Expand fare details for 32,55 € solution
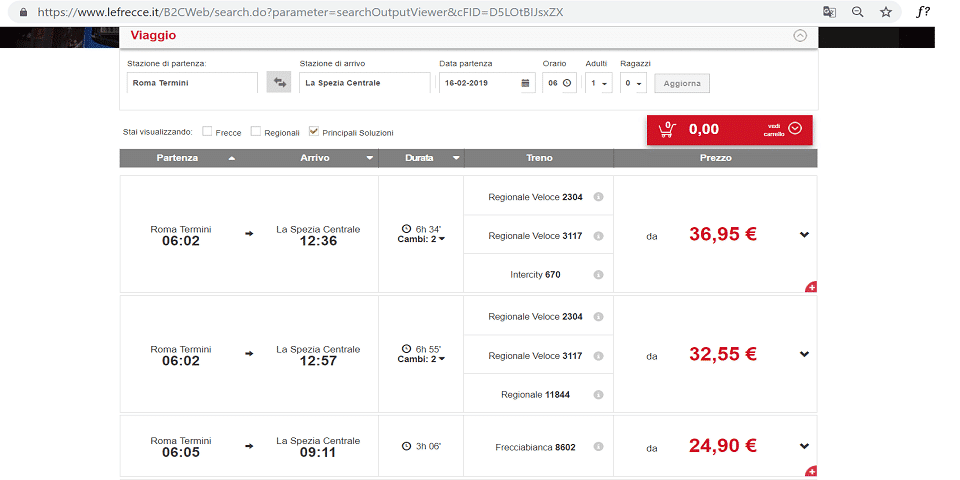 (x=804, y=354)
